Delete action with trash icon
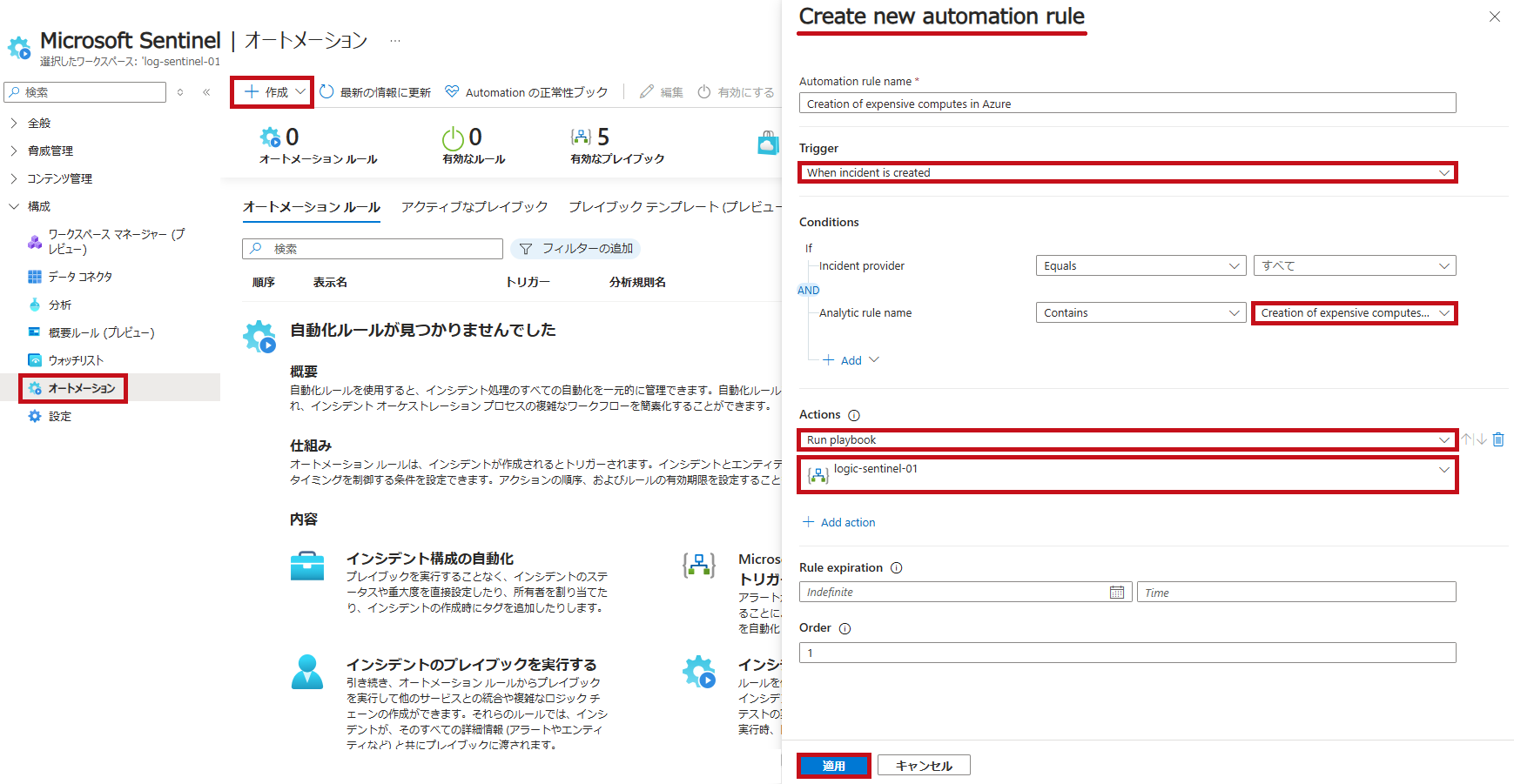The image size is (1514, 784). [1498, 439]
